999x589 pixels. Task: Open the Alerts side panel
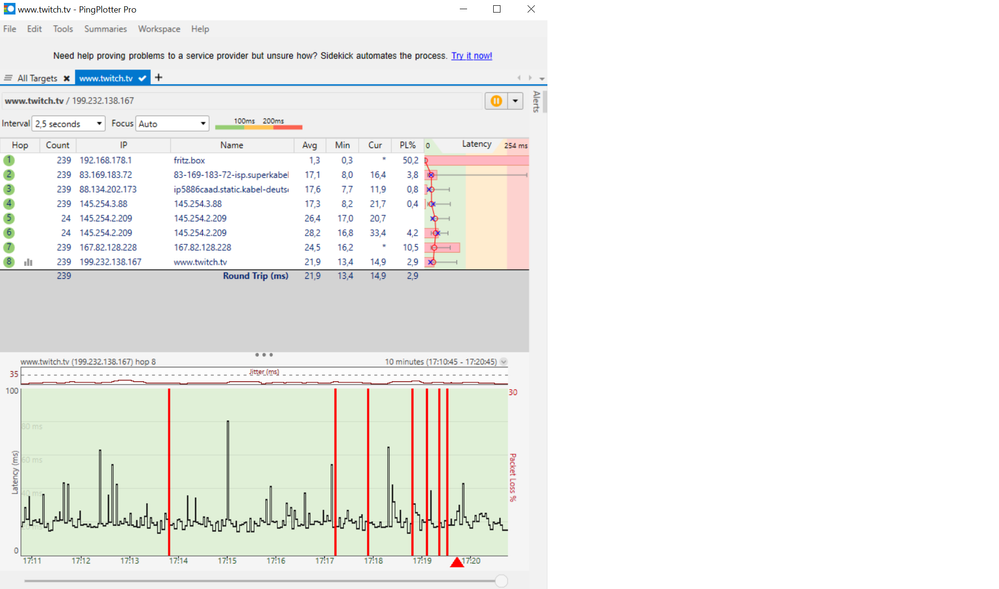536,102
